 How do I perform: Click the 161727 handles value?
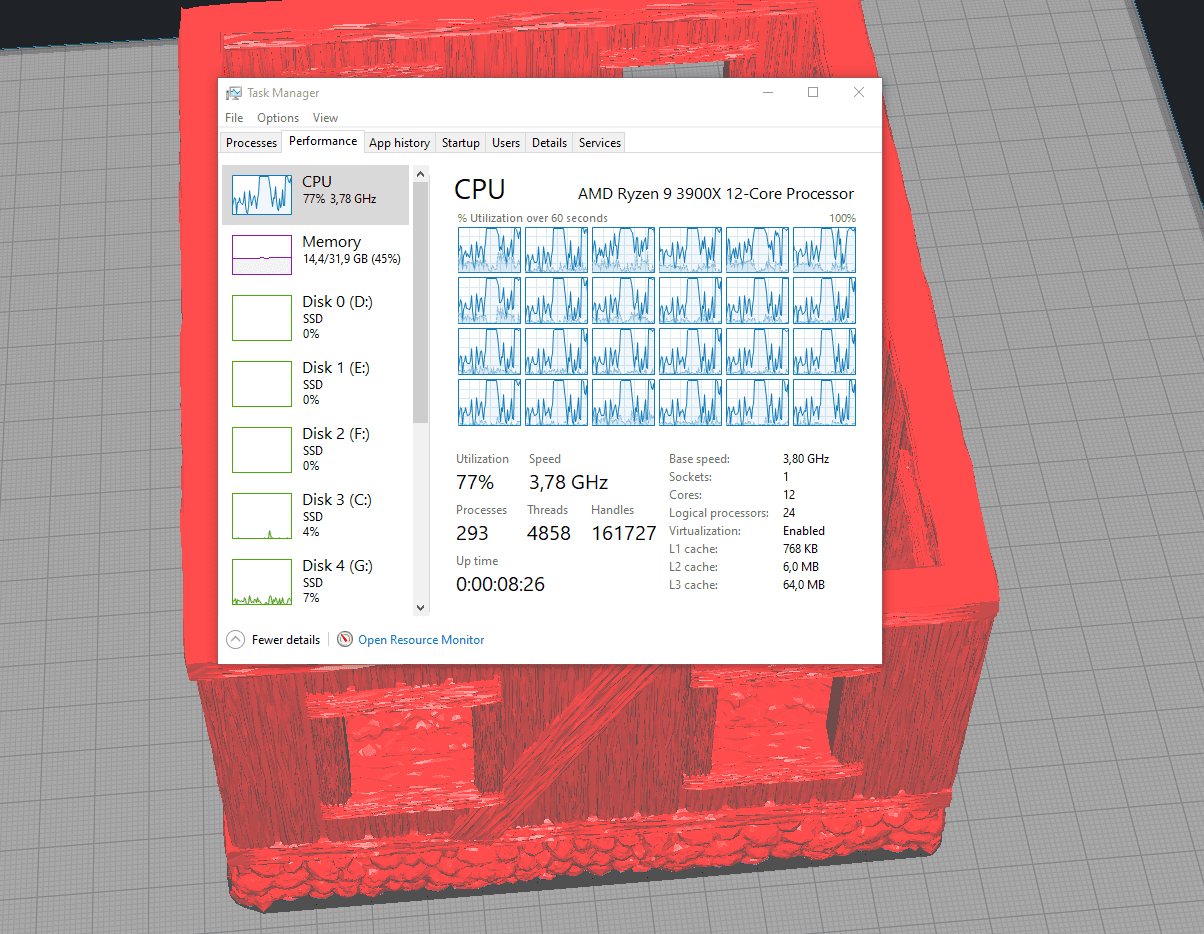[x=623, y=533]
